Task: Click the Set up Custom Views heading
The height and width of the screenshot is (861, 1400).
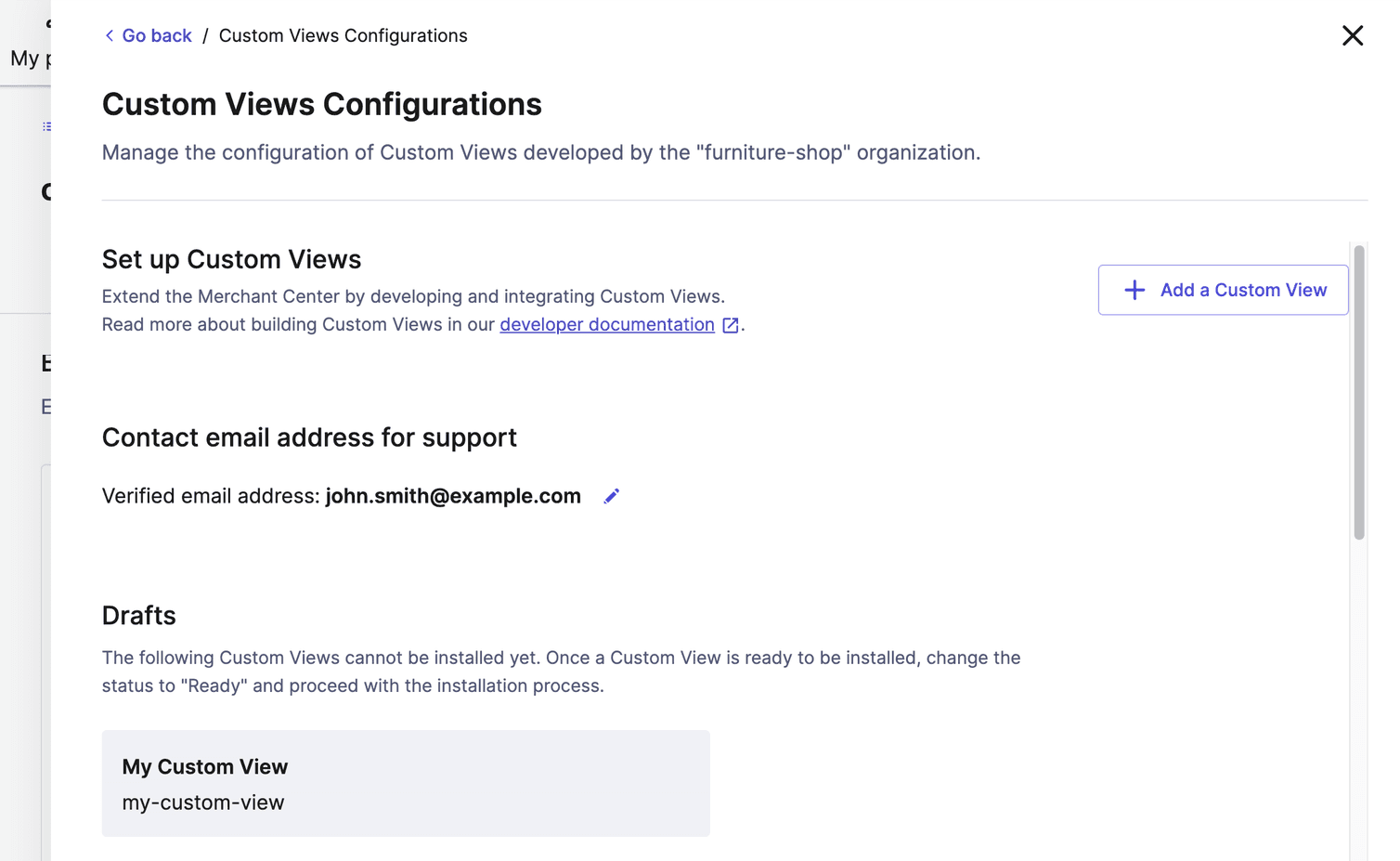Action: [x=231, y=259]
